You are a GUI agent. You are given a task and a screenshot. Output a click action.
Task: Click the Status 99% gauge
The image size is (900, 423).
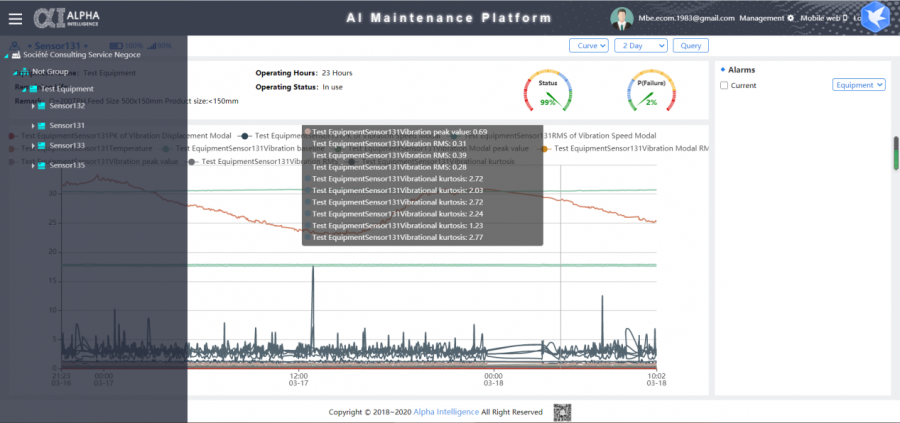coord(548,92)
